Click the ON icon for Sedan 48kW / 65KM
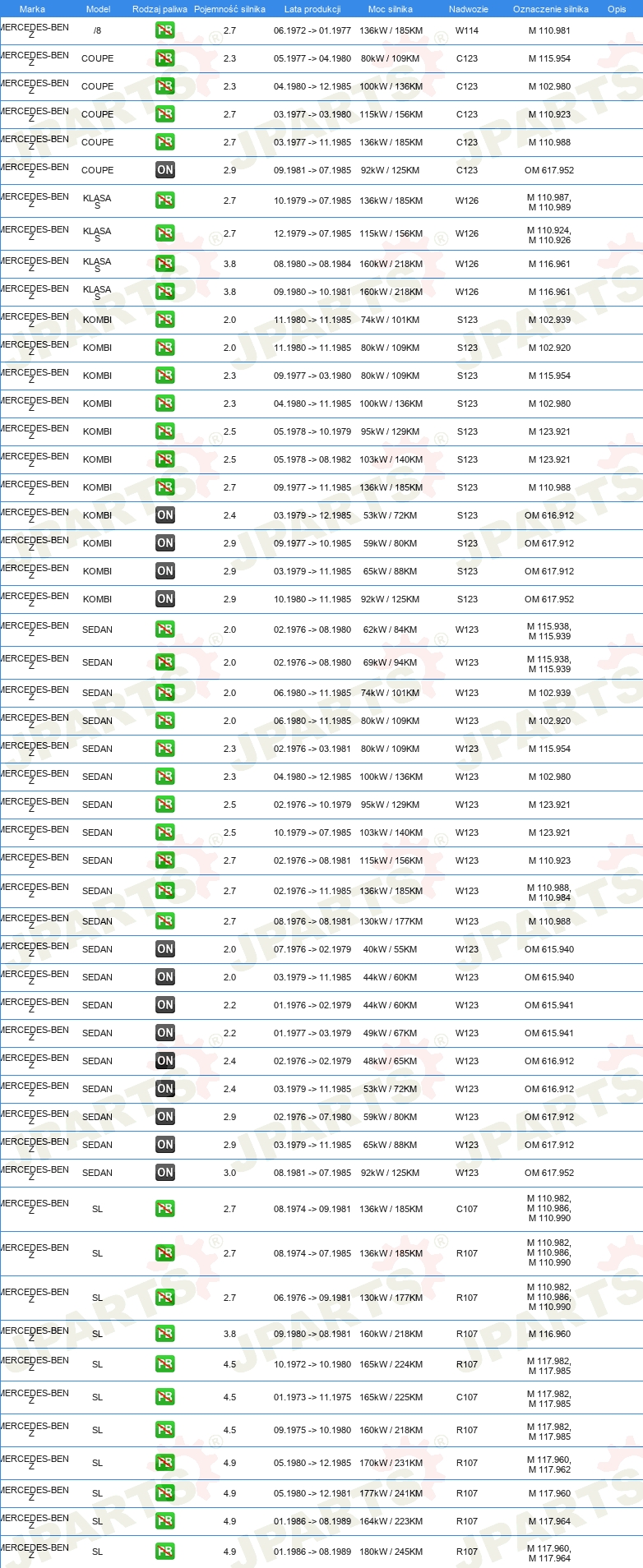The height and width of the screenshot is (1568, 643). coord(165,1061)
